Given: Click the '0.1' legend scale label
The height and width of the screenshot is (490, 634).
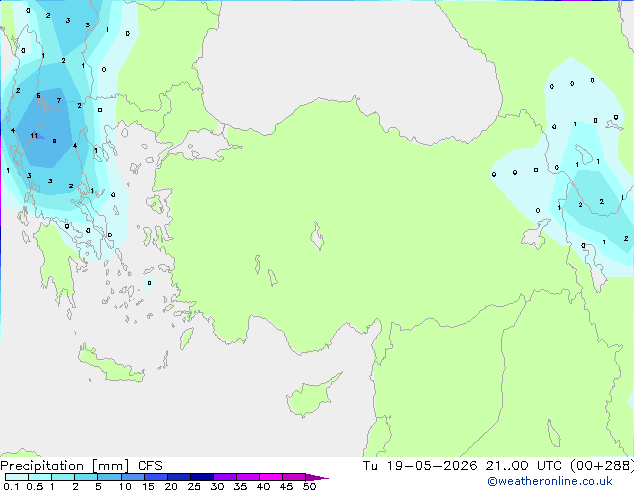Looking at the screenshot, I should (11, 486).
